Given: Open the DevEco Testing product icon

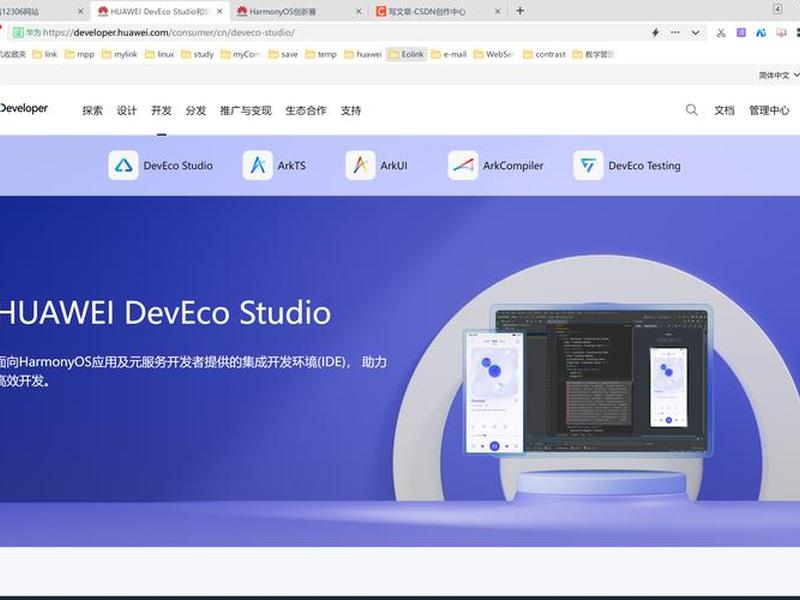Looking at the screenshot, I should (x=588, y=165).
